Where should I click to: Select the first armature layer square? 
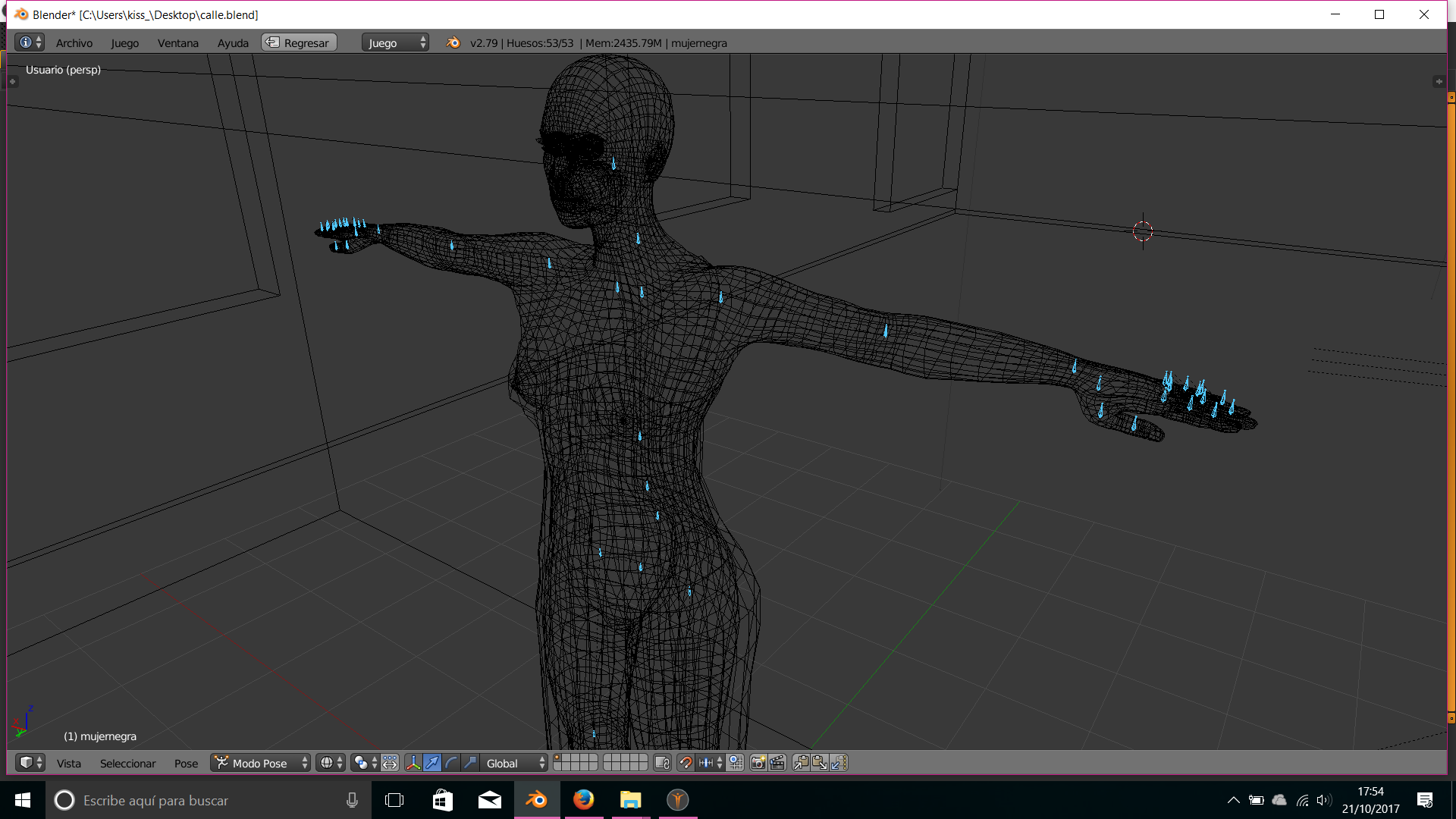click(559, 758)
